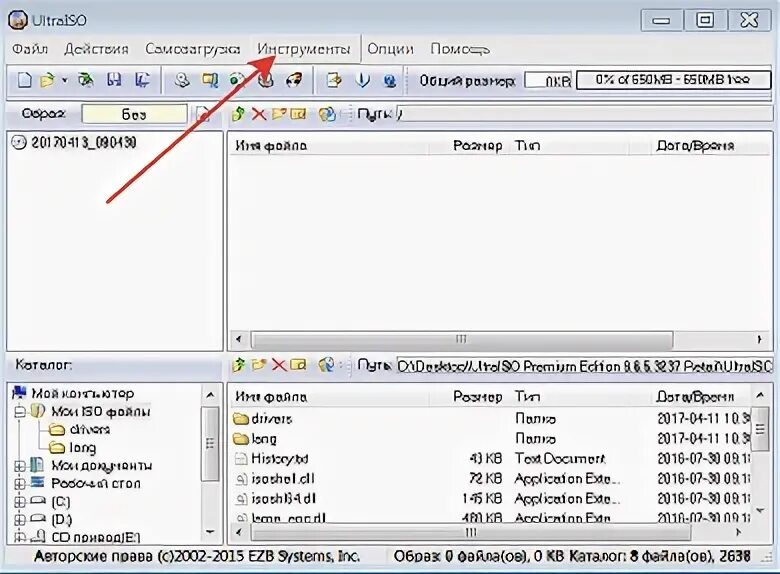Click the red X delete icon in image pane toolbar

click(x=258, y=114)
